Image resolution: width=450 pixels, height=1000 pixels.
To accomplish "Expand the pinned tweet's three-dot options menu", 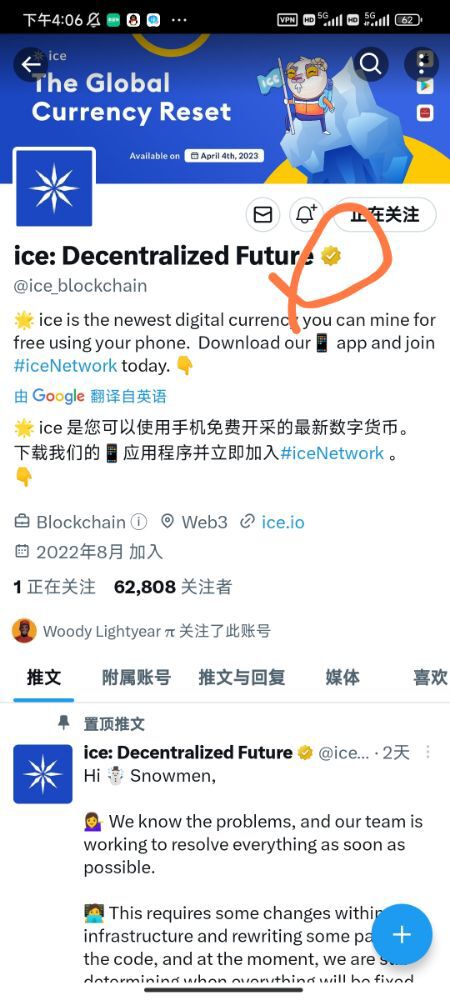I will point(428,752).
